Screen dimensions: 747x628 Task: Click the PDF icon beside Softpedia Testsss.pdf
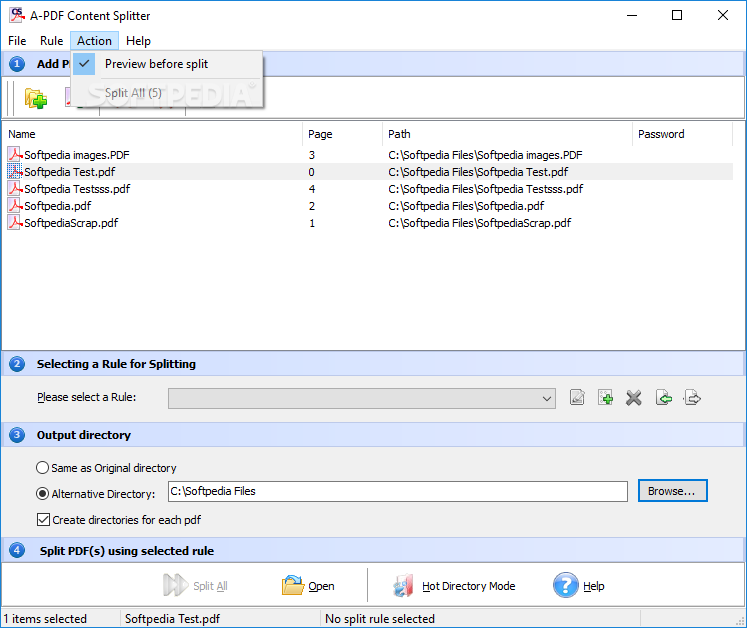(15, 189)
